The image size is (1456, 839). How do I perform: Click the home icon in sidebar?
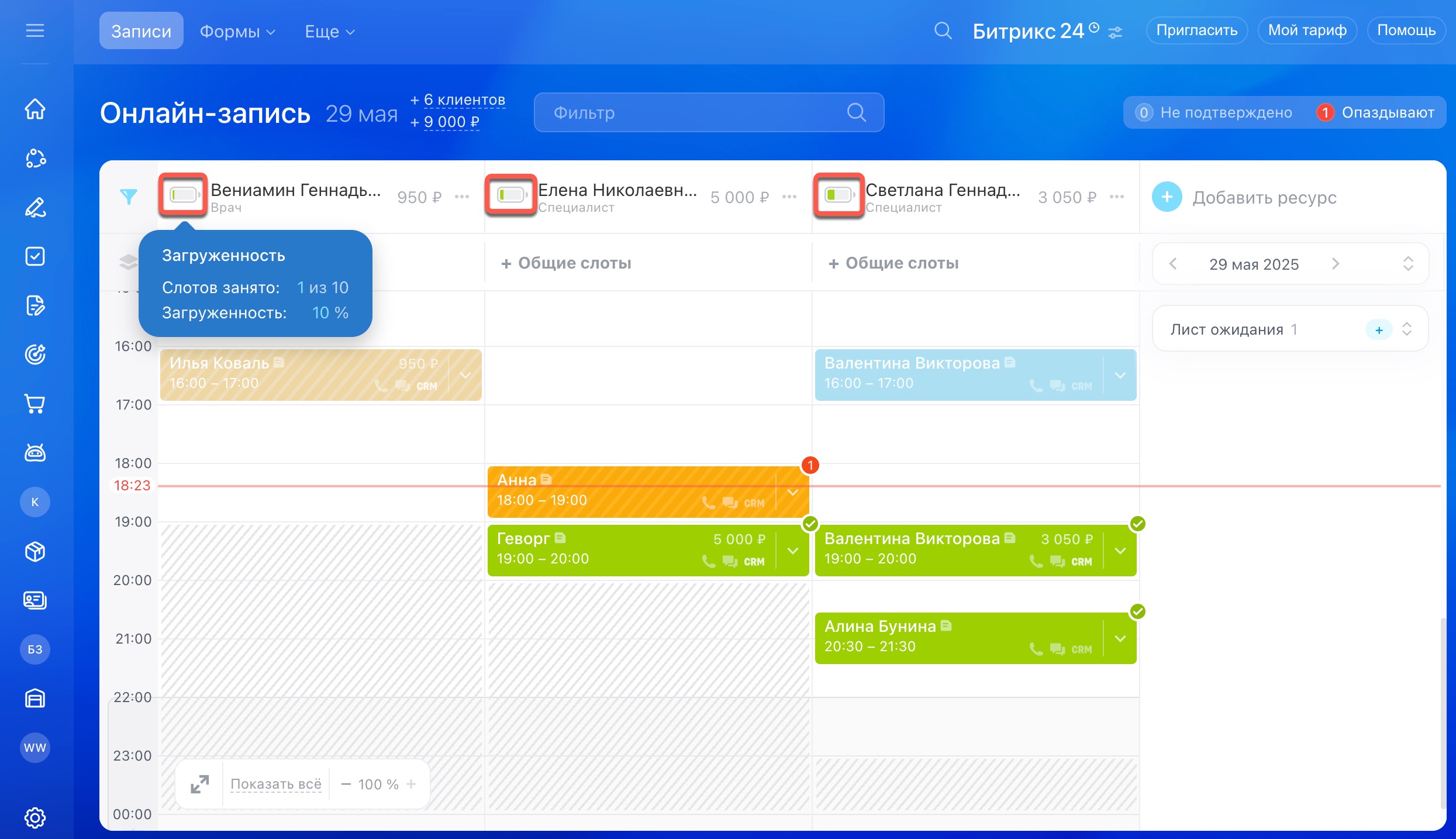coord(35,109)
